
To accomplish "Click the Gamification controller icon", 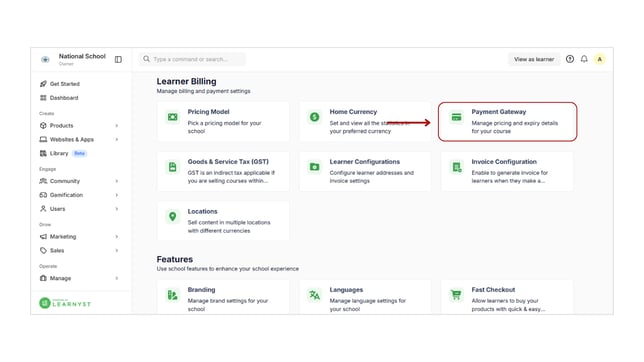I will pyautogui.click(x=43, y=195).
